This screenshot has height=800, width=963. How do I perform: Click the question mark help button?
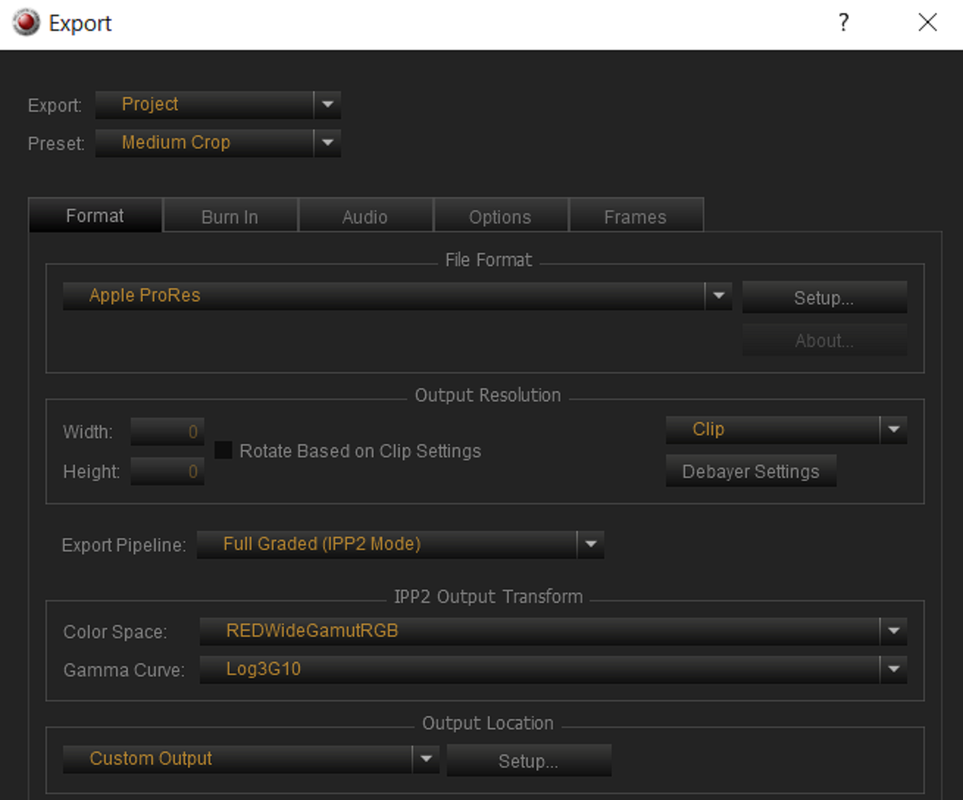[844, 23]
